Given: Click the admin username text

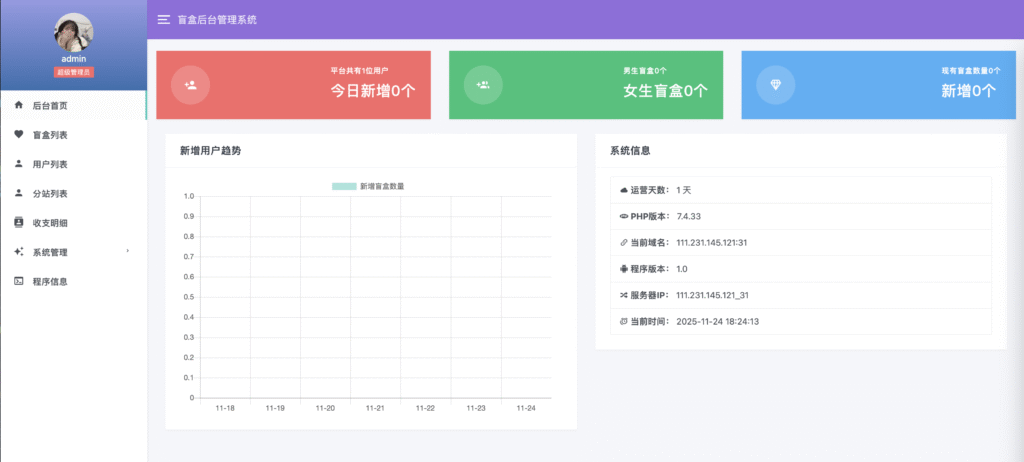Looking at the screenshot, I should click(x=74, y=59).
